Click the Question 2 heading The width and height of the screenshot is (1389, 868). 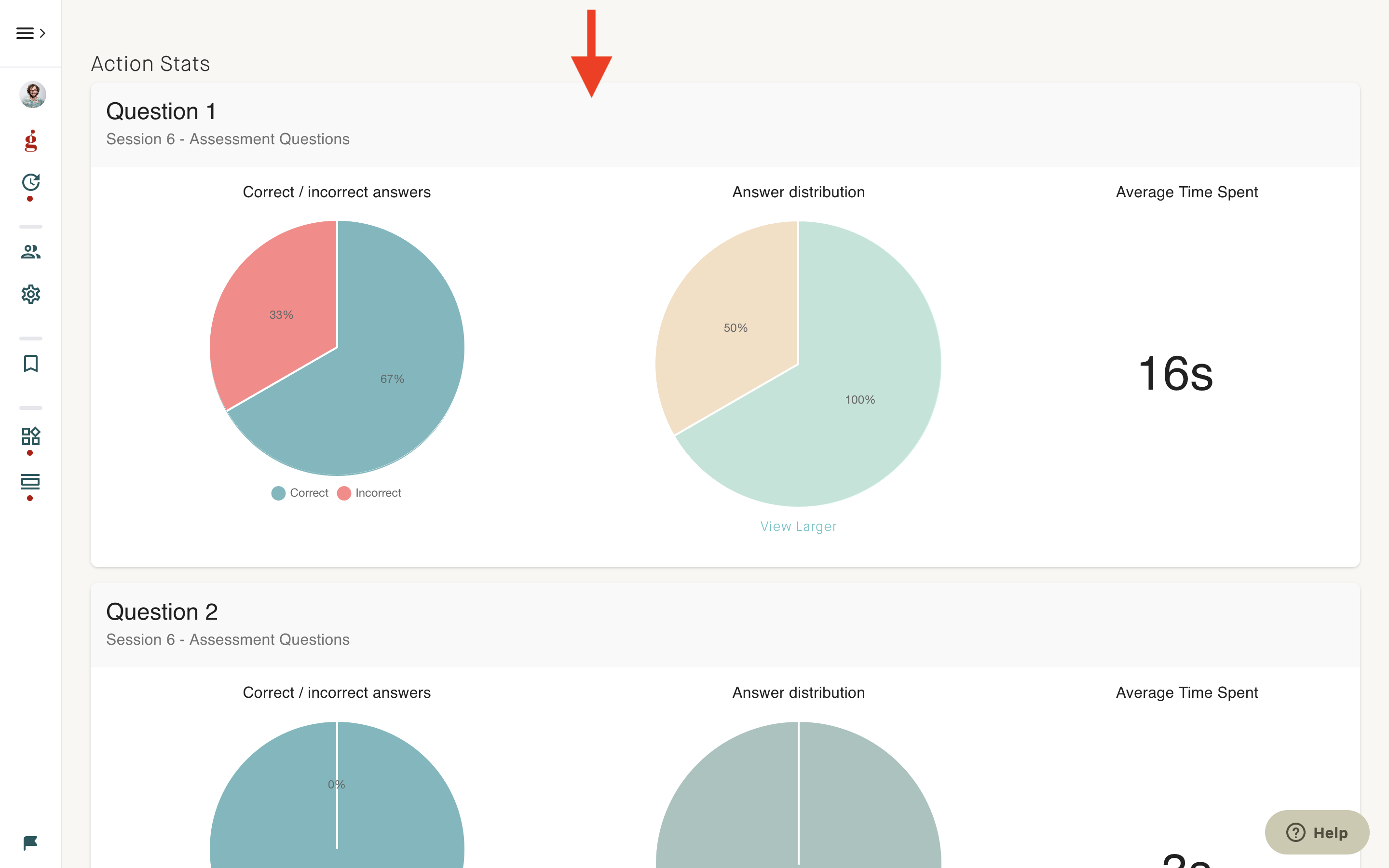click(x=162, y=612)
